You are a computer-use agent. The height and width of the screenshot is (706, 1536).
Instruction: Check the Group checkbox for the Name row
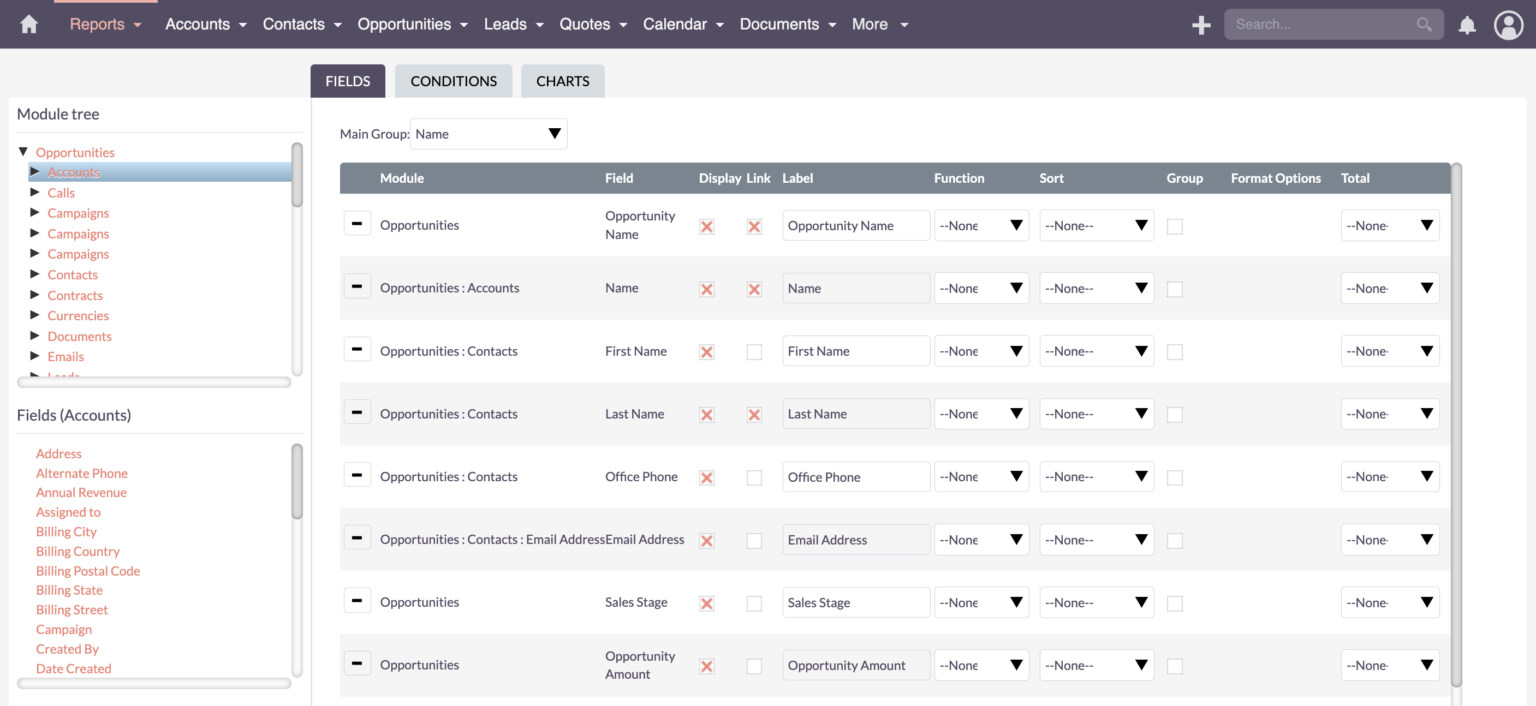click(x=1174, y=289)
